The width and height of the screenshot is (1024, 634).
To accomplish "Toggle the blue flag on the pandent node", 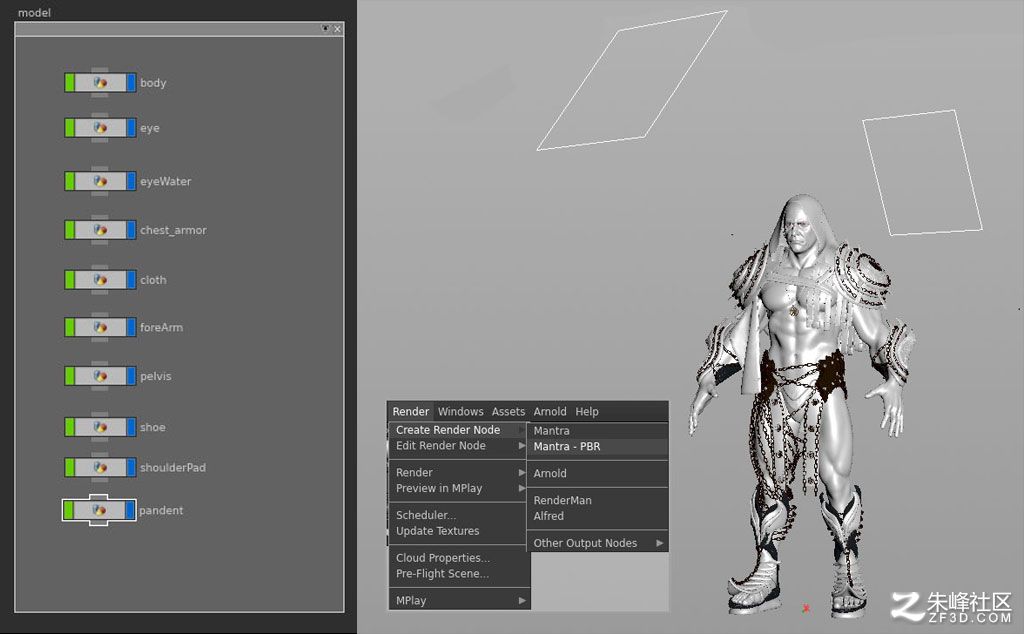I will coord(130,510).
